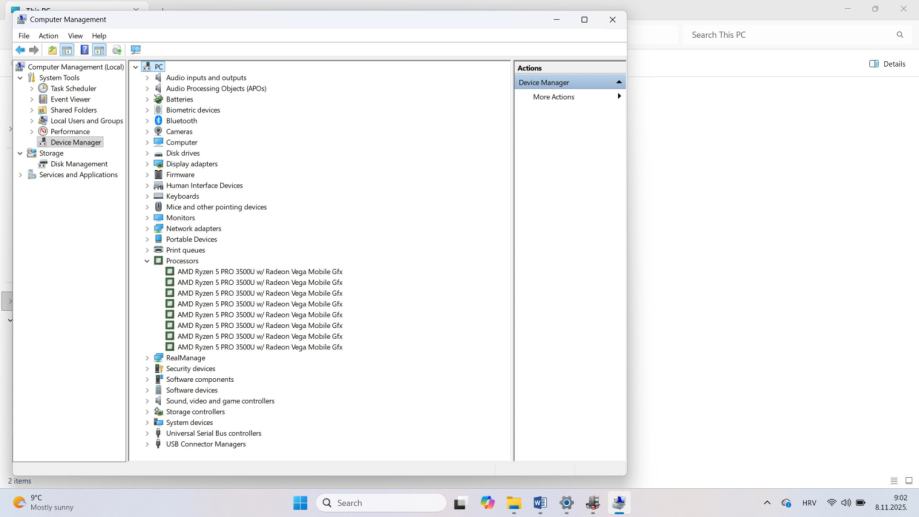Image resolution: width=919 pixels, height=517 pixels.
Task: Click Sound, video and game controllers icon
Action: coord(158,401)
